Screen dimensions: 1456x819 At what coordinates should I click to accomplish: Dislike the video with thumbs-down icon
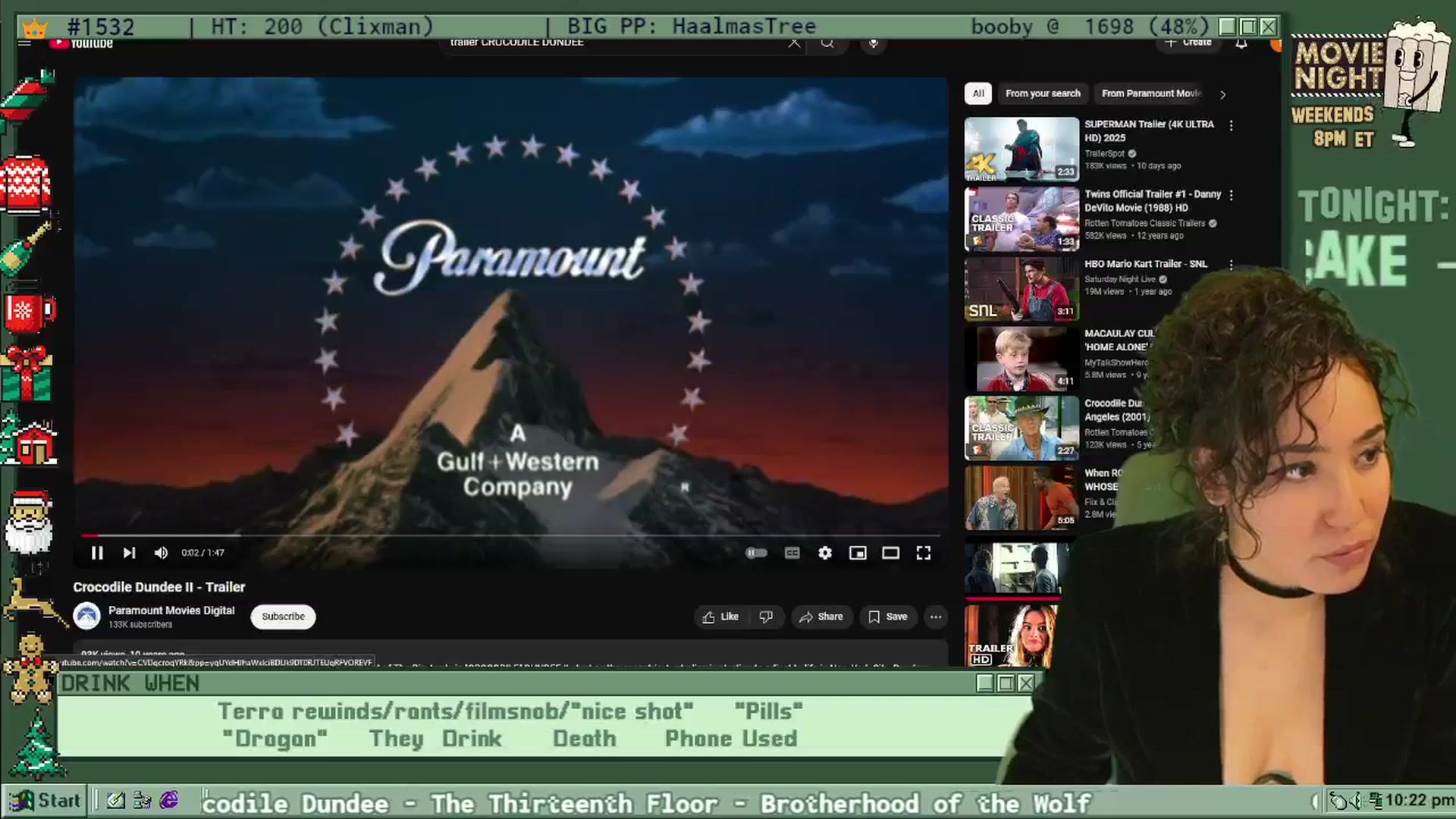click(766, 617)
